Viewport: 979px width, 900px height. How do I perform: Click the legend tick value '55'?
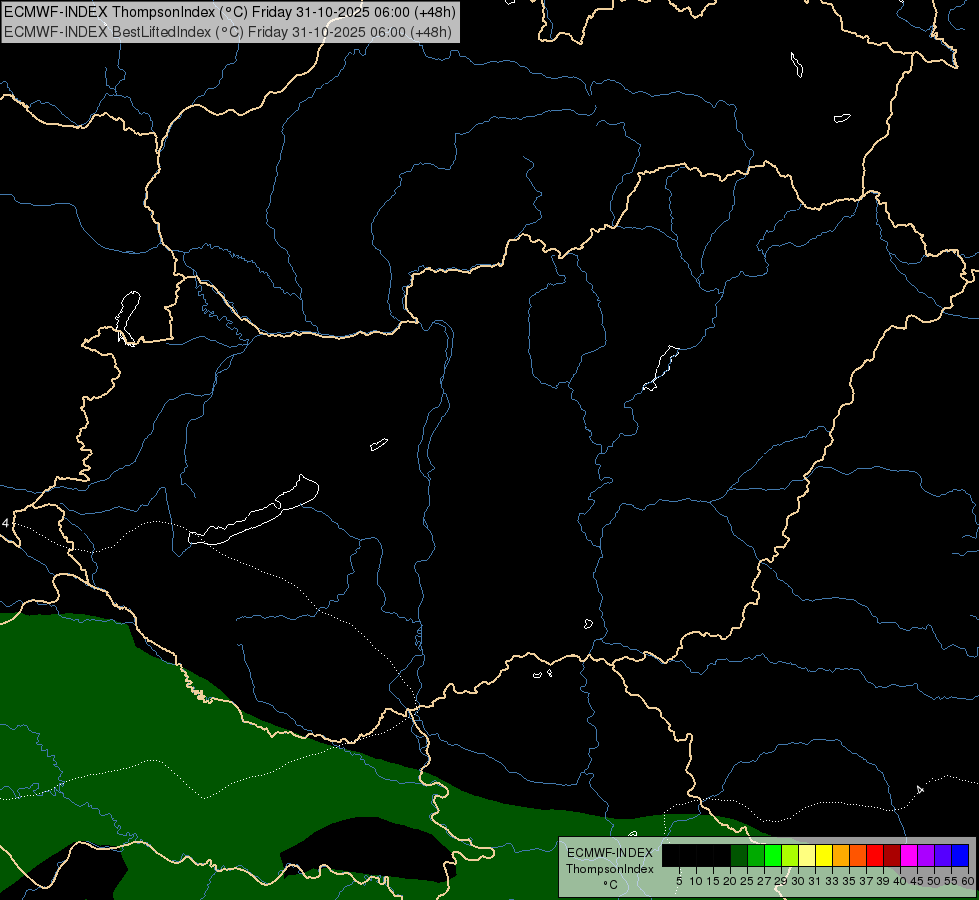[951, 881]
